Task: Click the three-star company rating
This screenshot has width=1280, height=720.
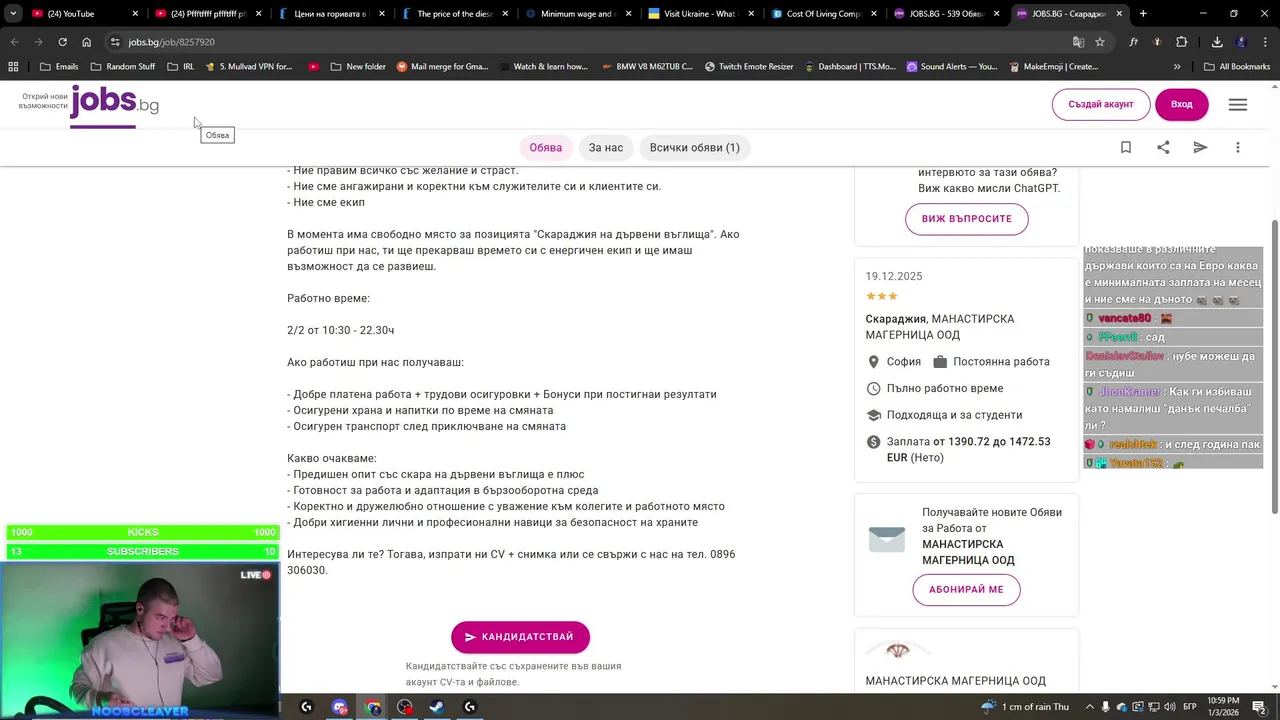Action: [882, 296]
